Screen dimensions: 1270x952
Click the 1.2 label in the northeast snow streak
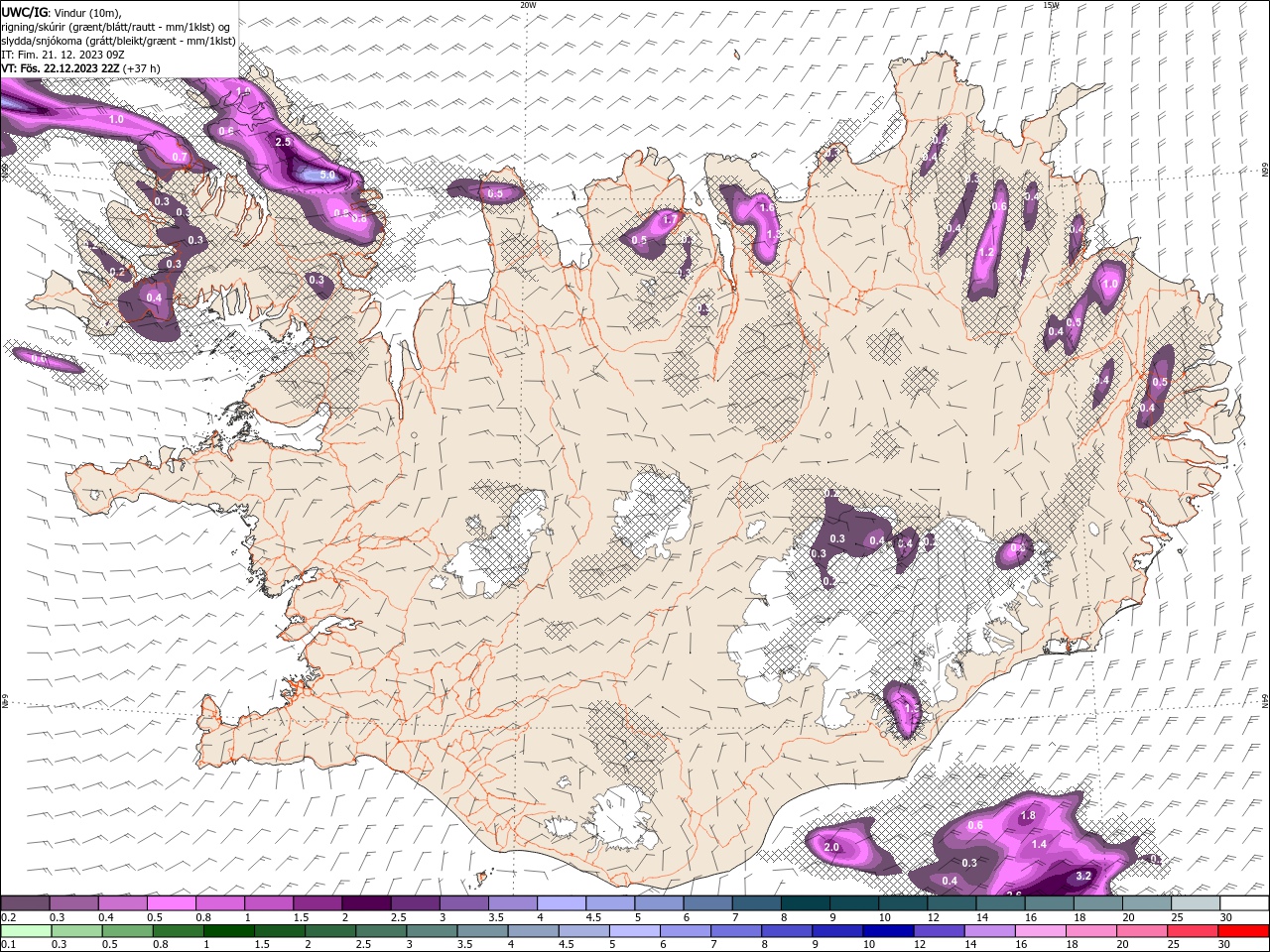click(x=986, y=252)
